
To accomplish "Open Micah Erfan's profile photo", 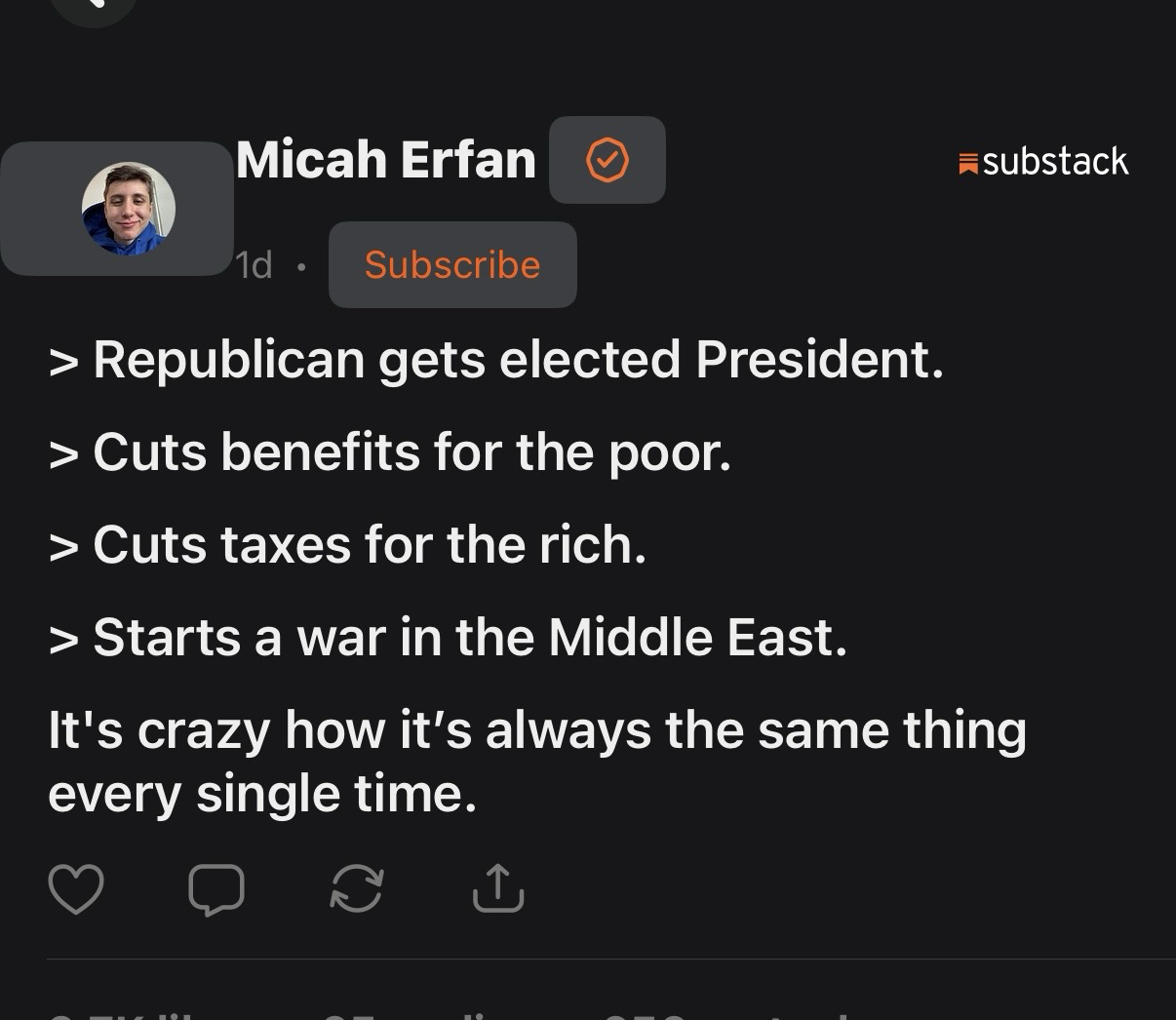I will tap(128, 209).
